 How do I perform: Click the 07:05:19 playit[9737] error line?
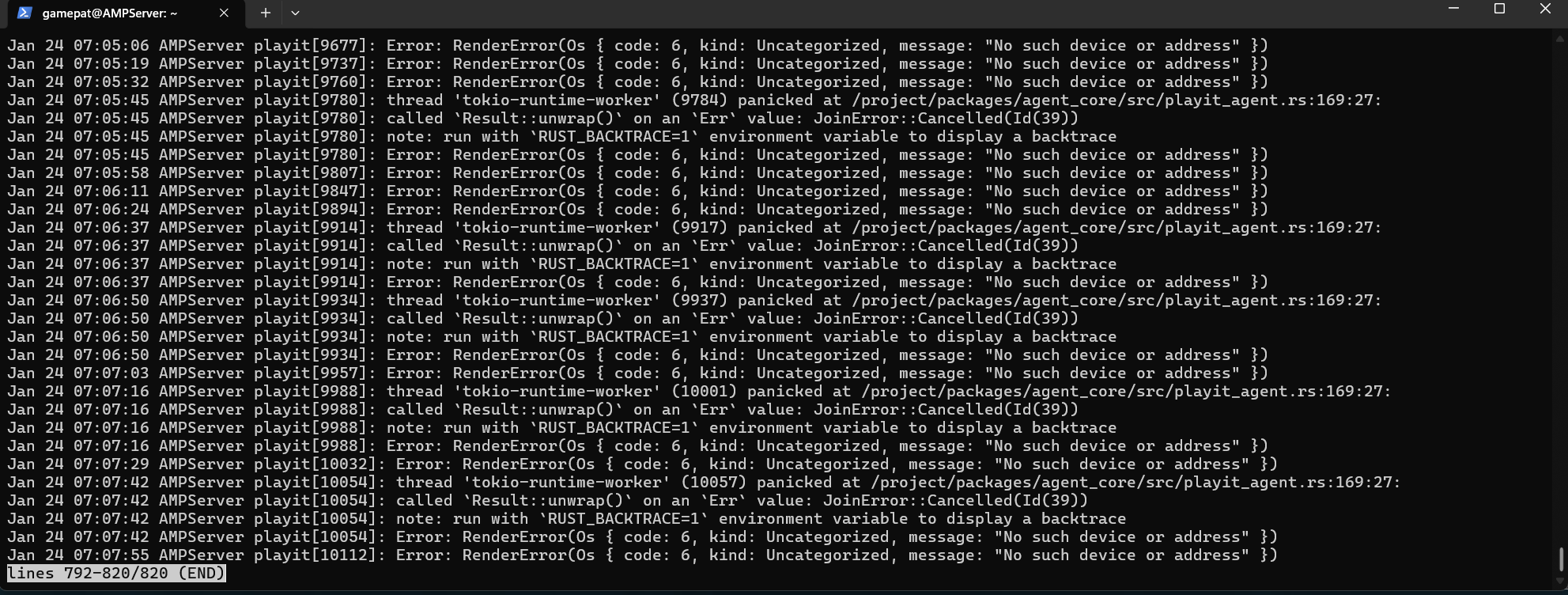tap(637, 63)
